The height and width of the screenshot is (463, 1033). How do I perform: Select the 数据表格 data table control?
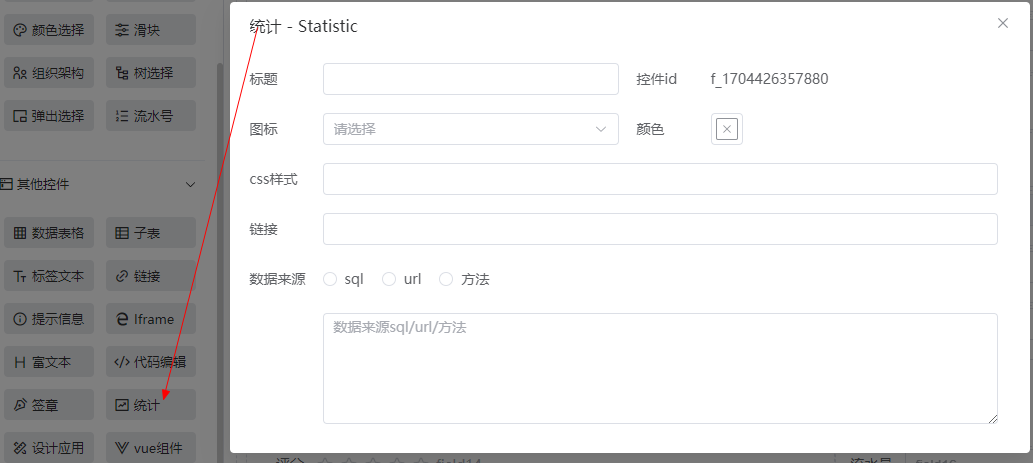[49, 233]
